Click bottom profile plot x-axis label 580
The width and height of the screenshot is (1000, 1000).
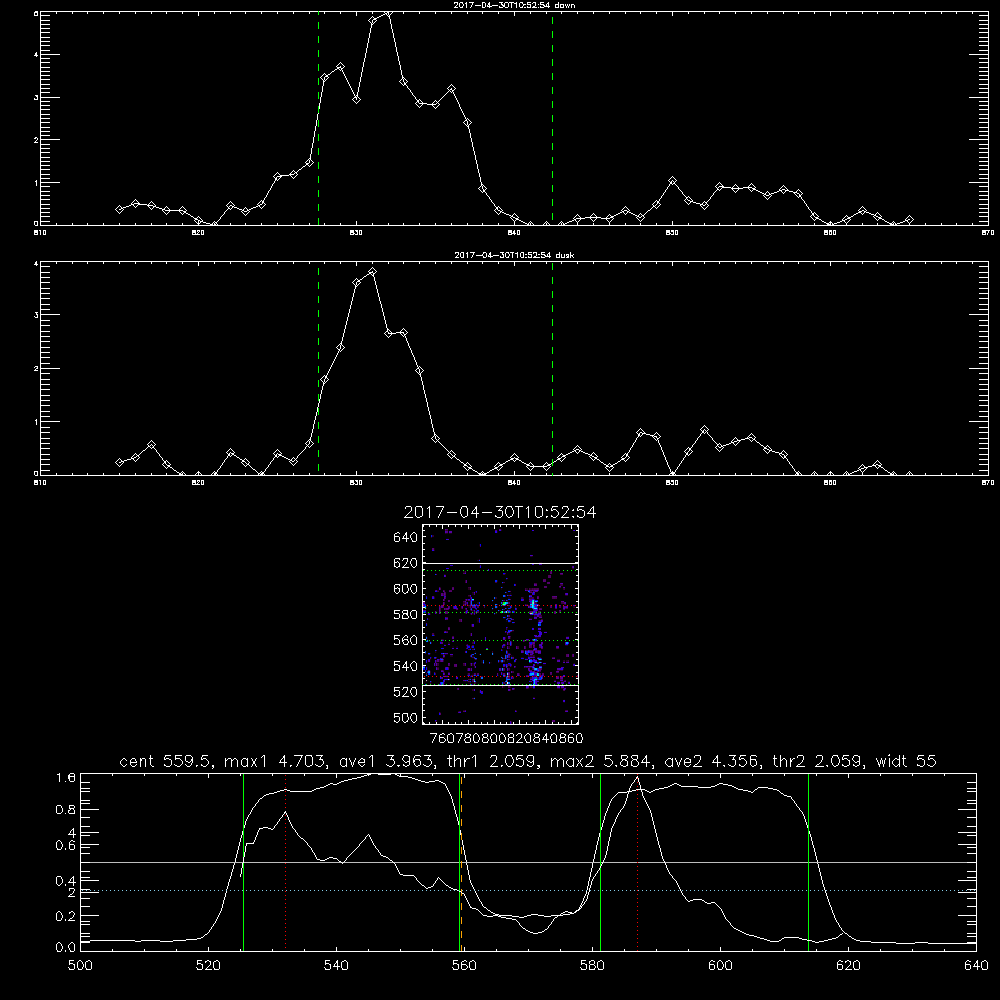(592, 966)
